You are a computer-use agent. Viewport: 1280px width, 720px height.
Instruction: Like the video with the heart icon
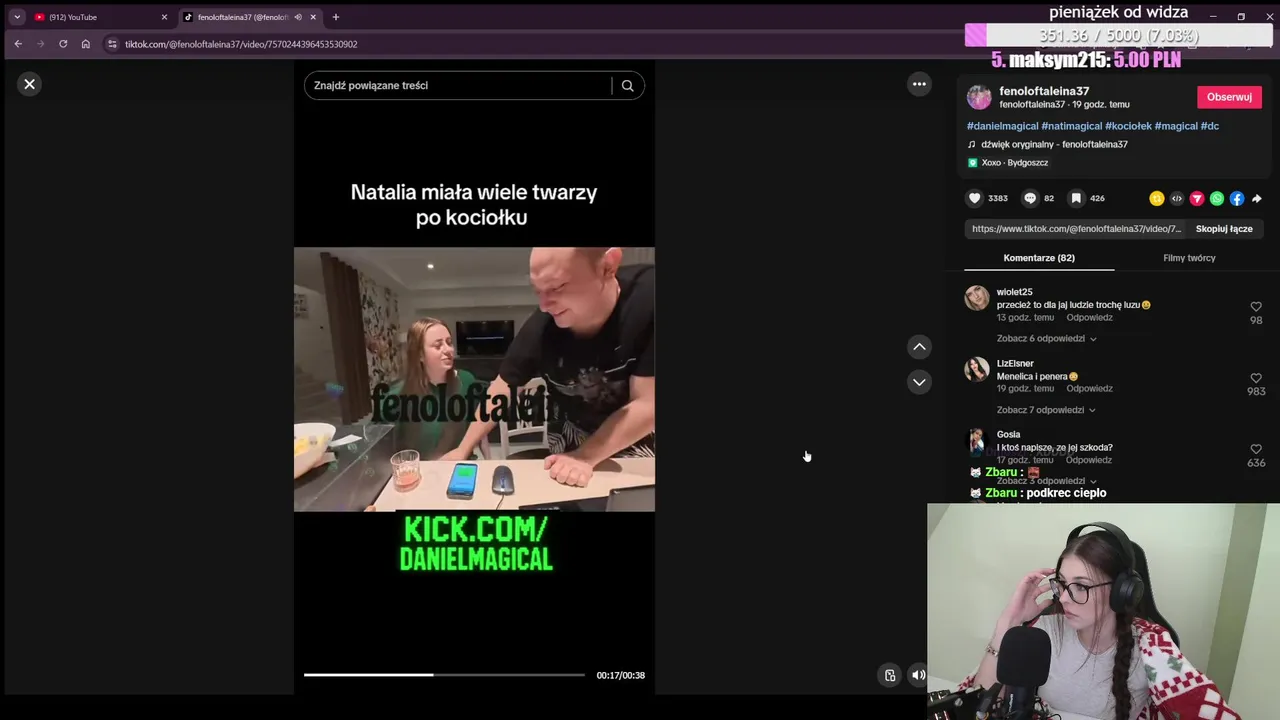(x=975, y=198)
